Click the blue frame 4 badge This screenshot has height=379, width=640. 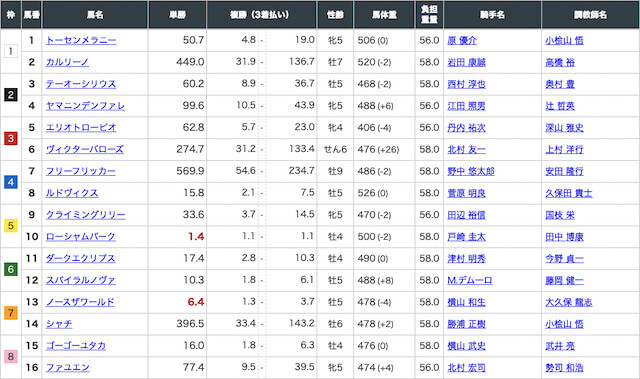click(x=11, y=182)
